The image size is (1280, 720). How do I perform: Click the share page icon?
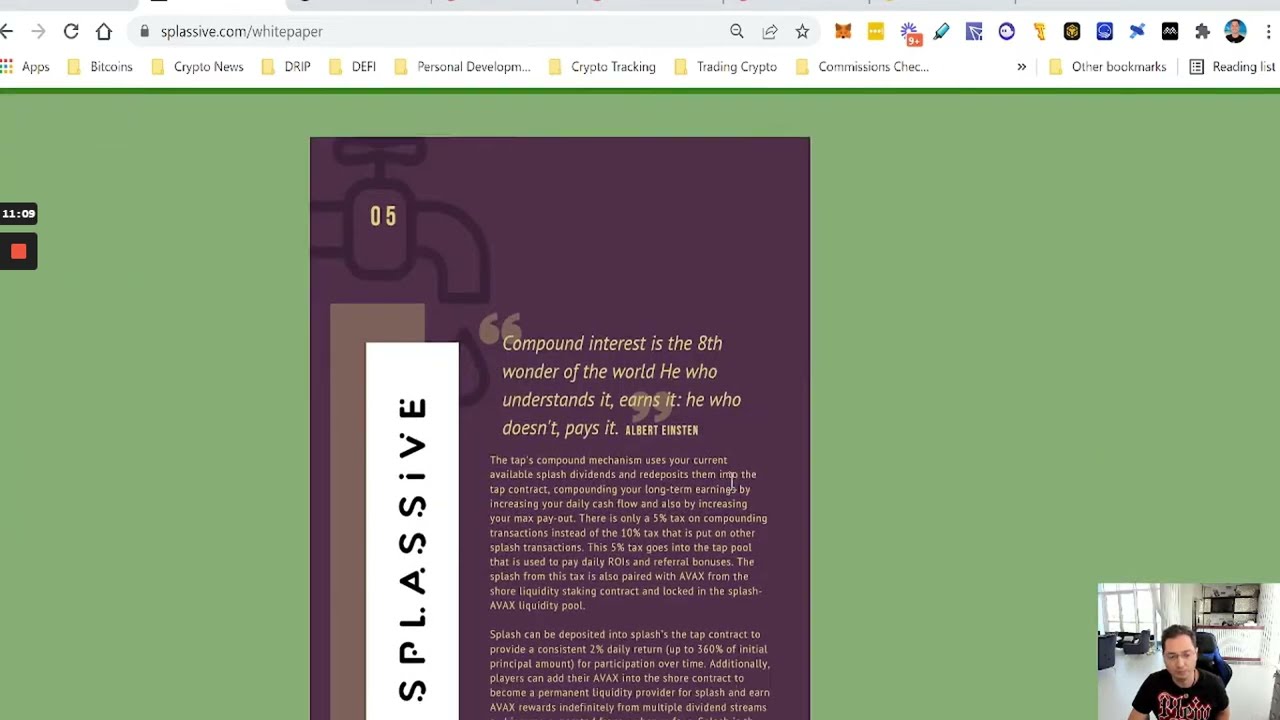[x=770, y=32]
